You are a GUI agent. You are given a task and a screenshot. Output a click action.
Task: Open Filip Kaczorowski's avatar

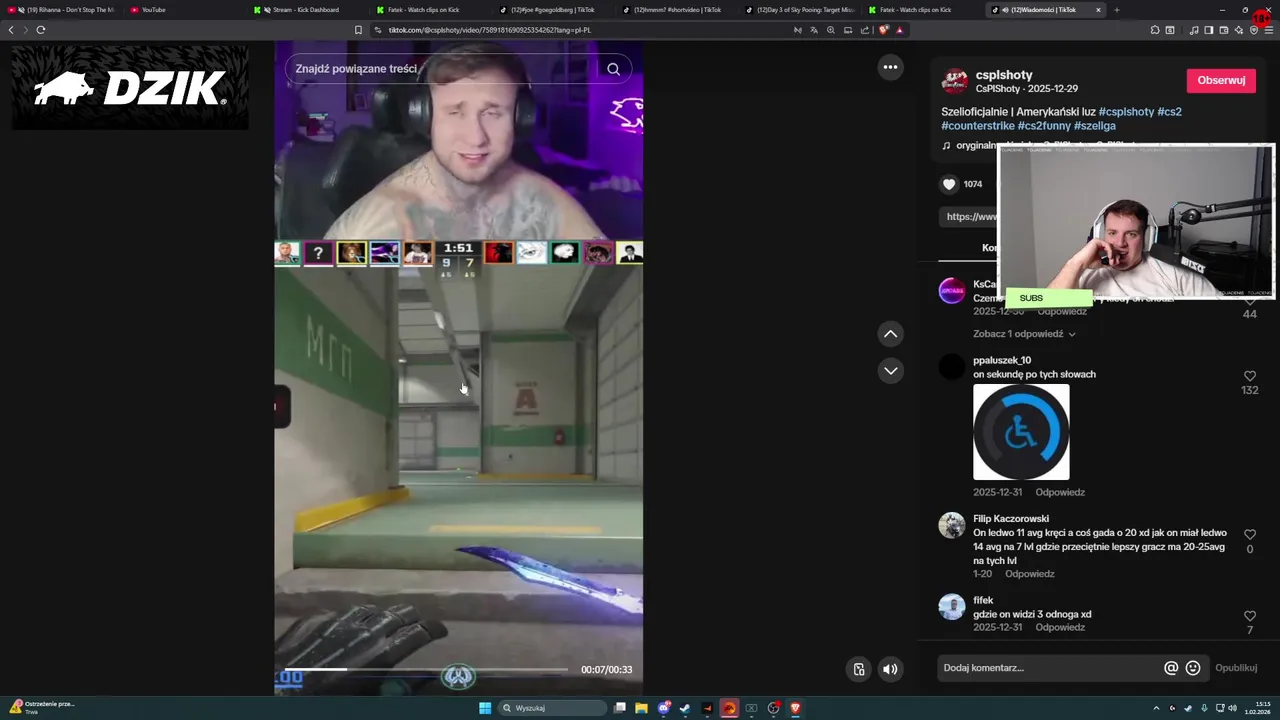(x=952, y=525)
